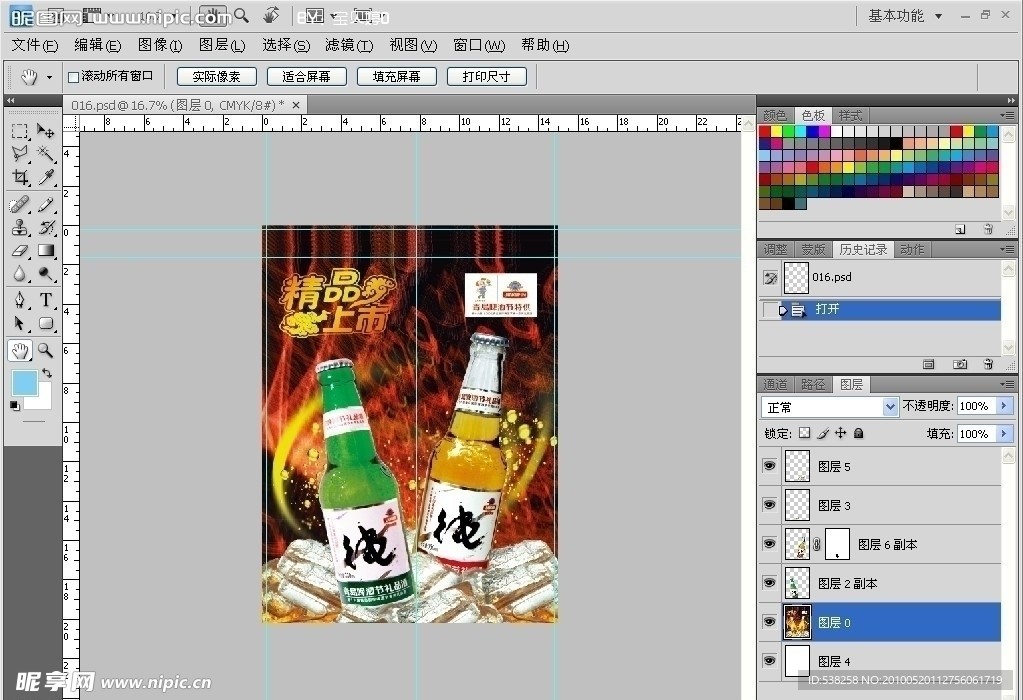The image size is (1023, 700).
Task: Click the lock transparent pixels icon
Action: coord(805,433)
